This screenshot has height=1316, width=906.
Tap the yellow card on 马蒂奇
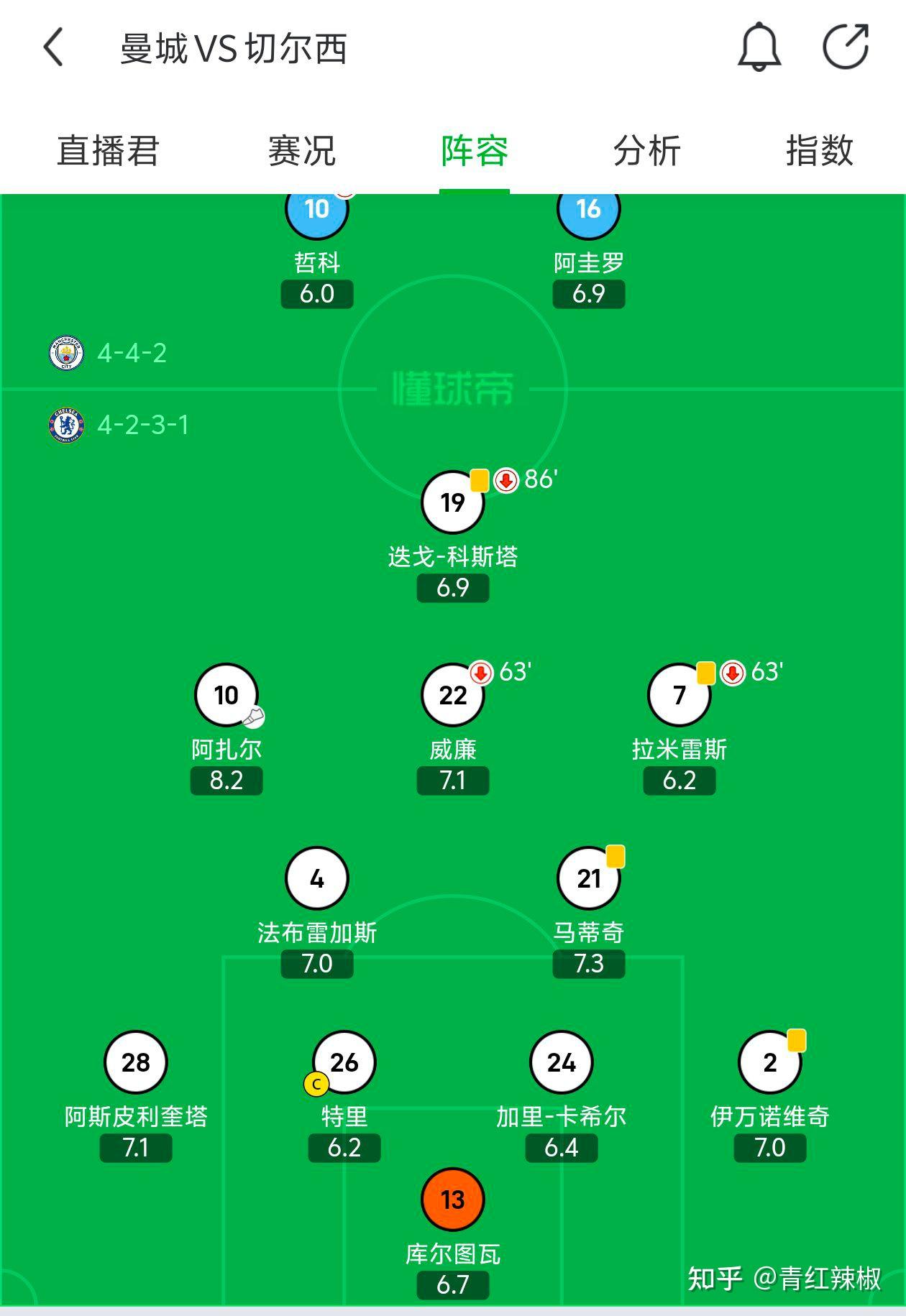click(616, 857)
